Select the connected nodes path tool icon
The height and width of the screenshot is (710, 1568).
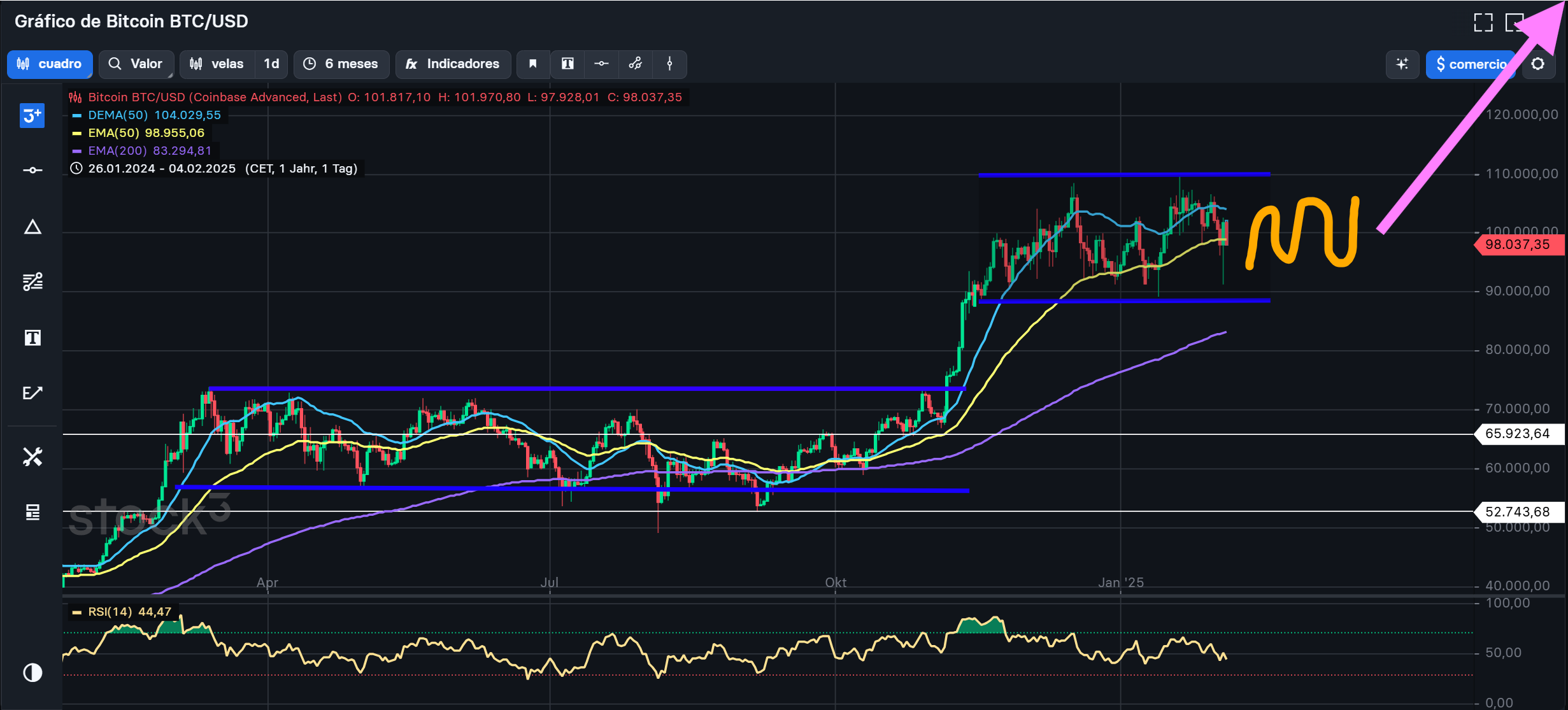635,64
